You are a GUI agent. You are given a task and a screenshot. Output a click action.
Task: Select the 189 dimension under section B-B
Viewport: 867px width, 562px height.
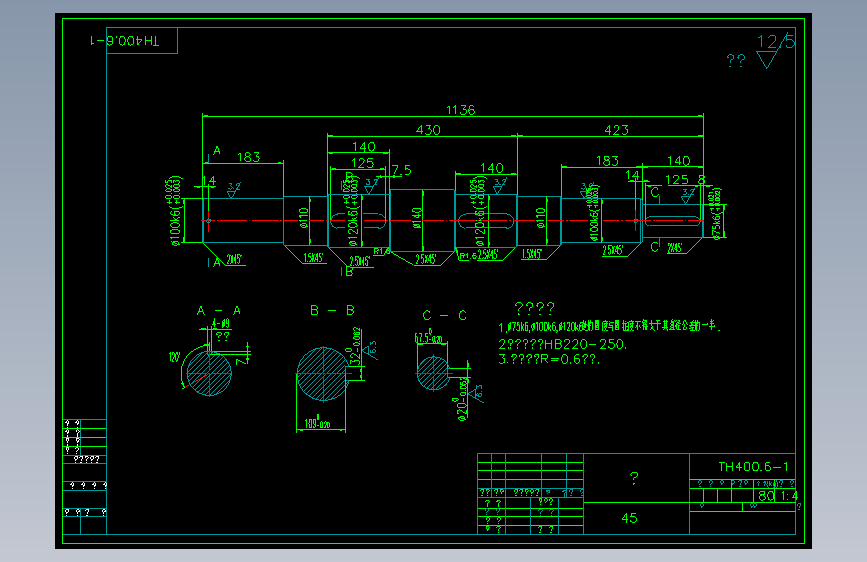[x=317, y=424]
